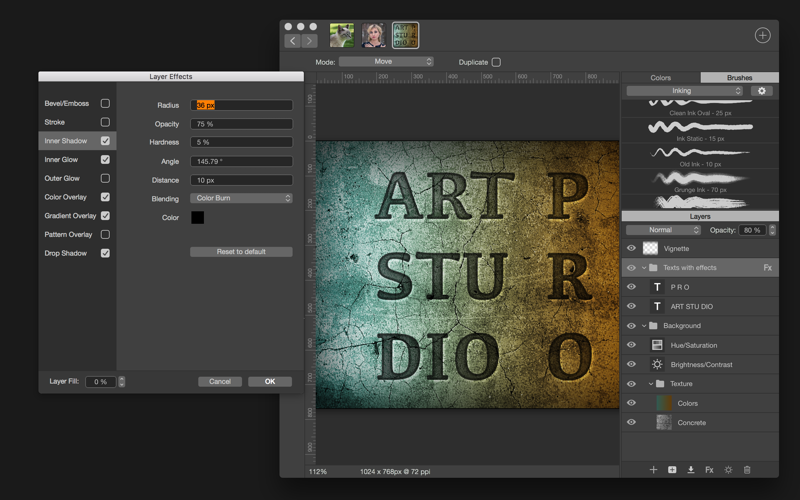This screenshot has width=800, height=500.
Task: Click the add new document plus icon
Action: pyautogui.click(x=762, y=35)
